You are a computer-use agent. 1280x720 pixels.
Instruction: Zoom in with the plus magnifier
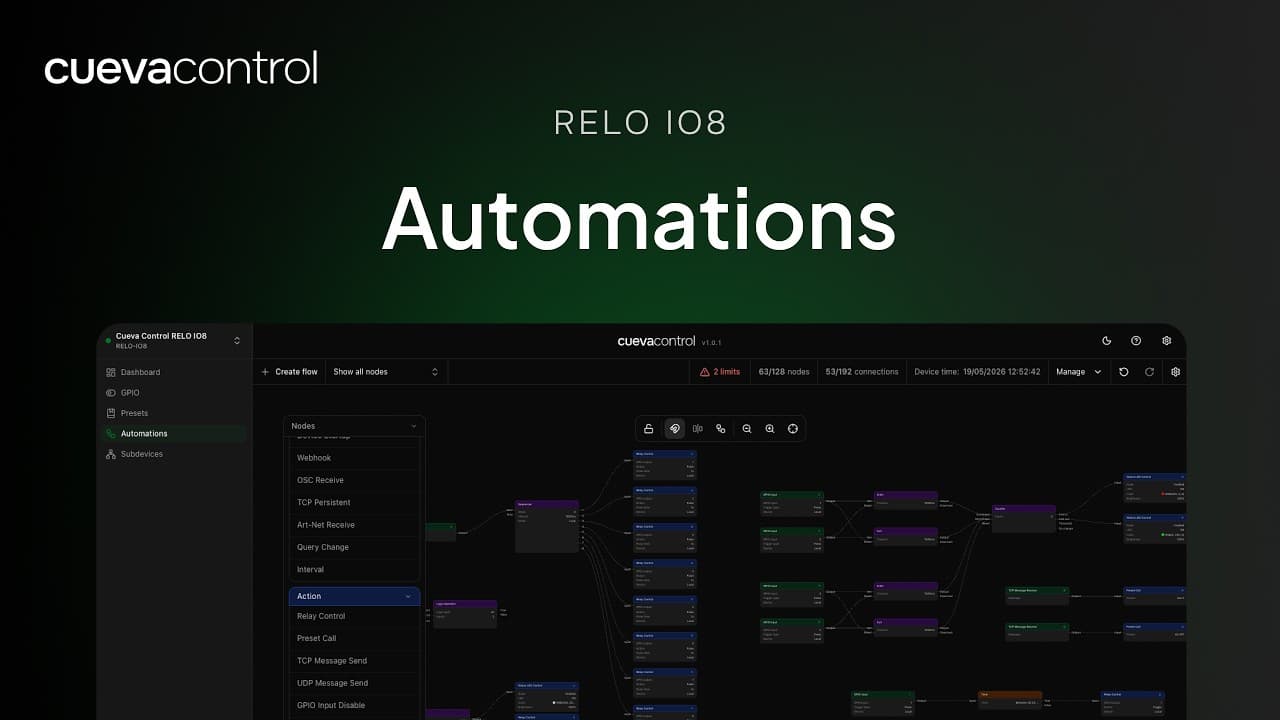(x=770, y=429)
